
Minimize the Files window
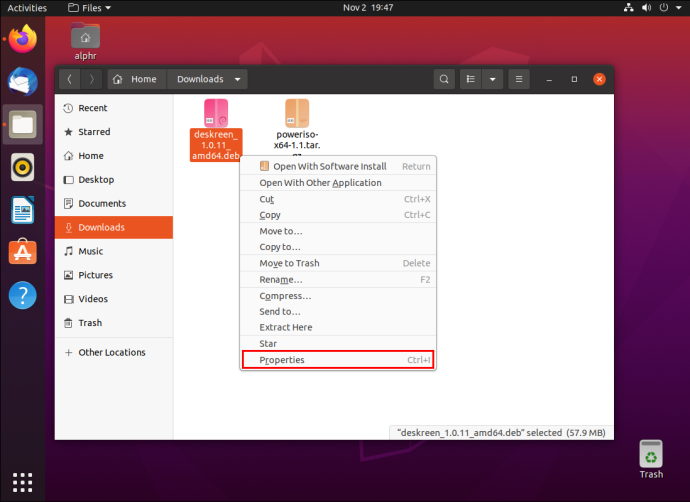549,79
